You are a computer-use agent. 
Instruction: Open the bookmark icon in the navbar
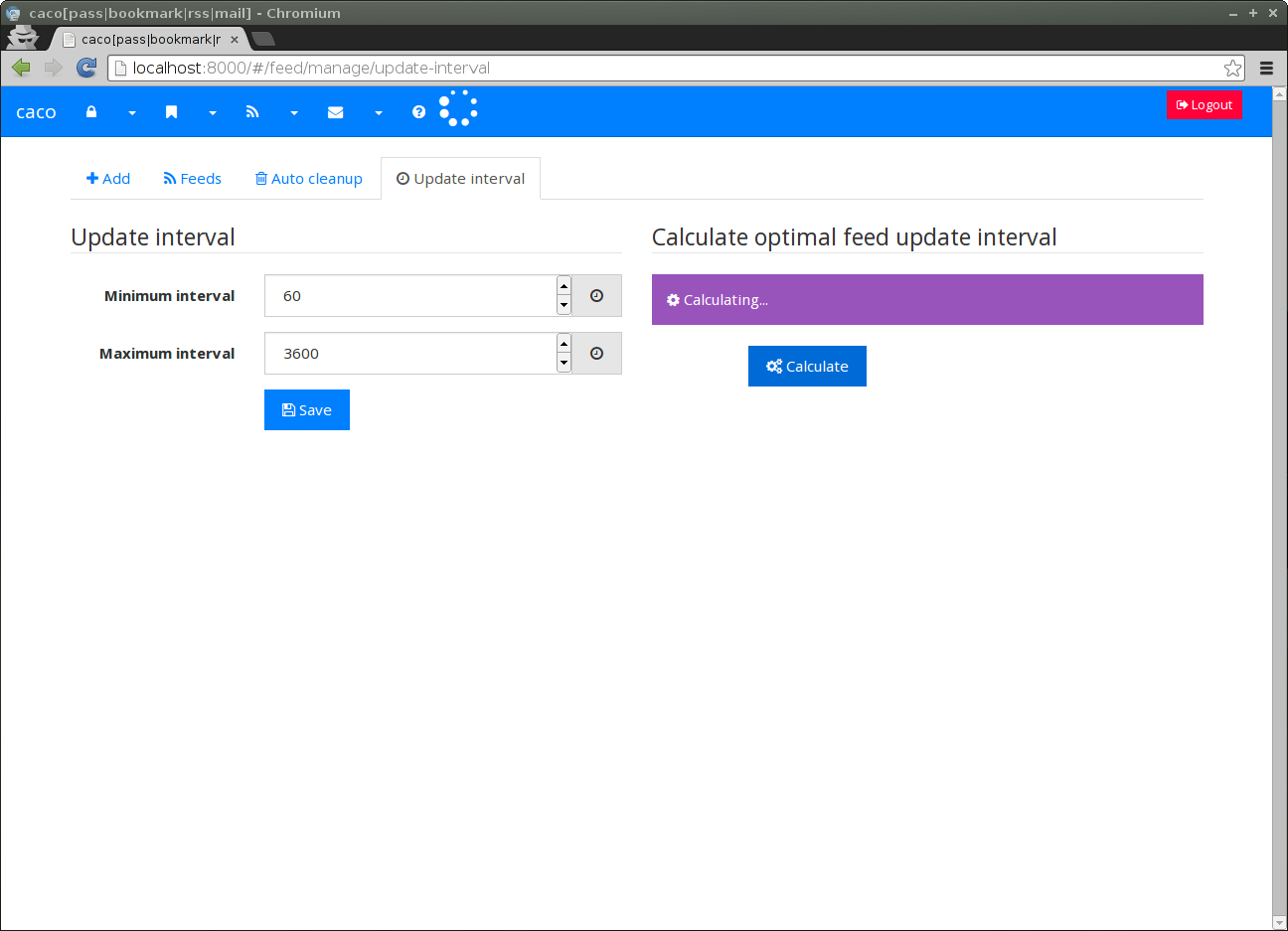point(171,112)
